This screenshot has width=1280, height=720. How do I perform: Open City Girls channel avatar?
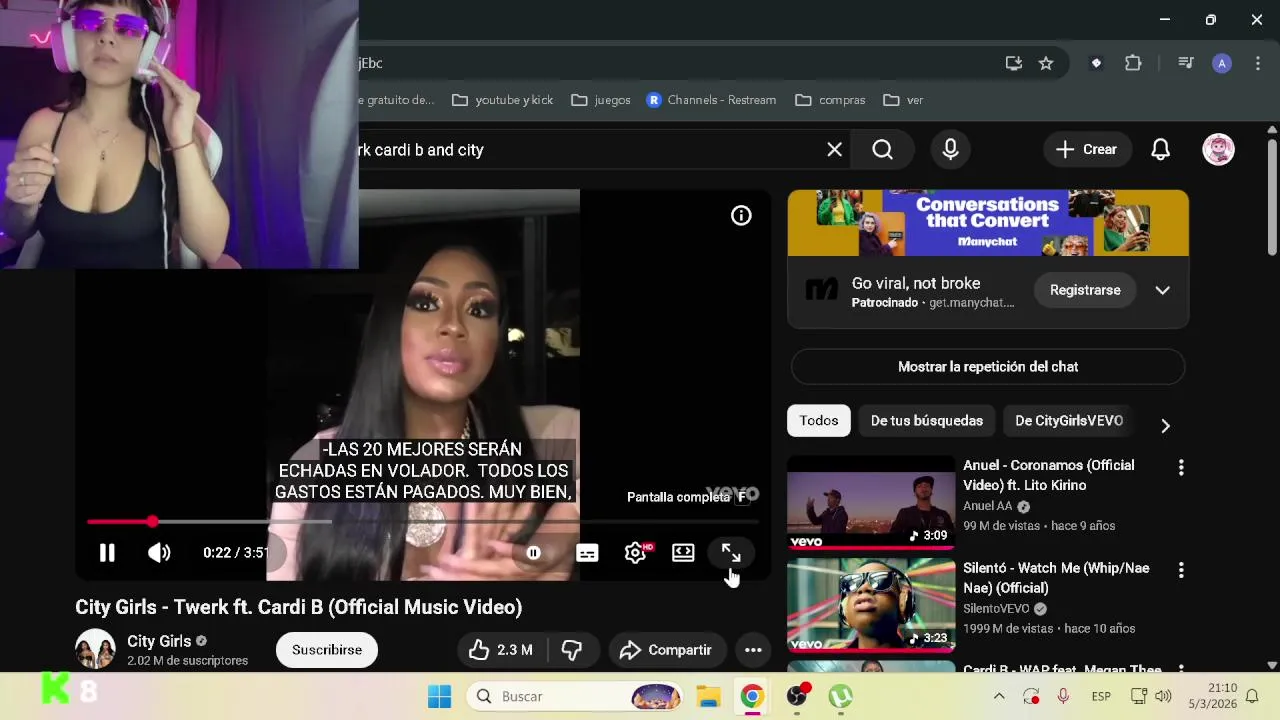click(x=95, y=649)
